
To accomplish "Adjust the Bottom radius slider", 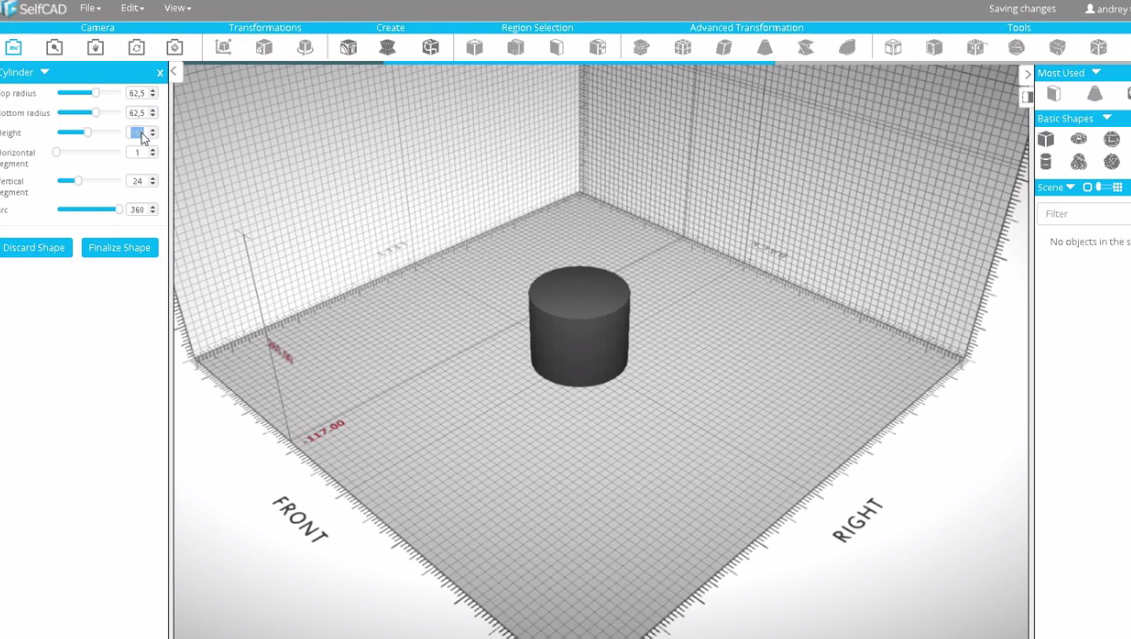I will click(x=95, y=112).
